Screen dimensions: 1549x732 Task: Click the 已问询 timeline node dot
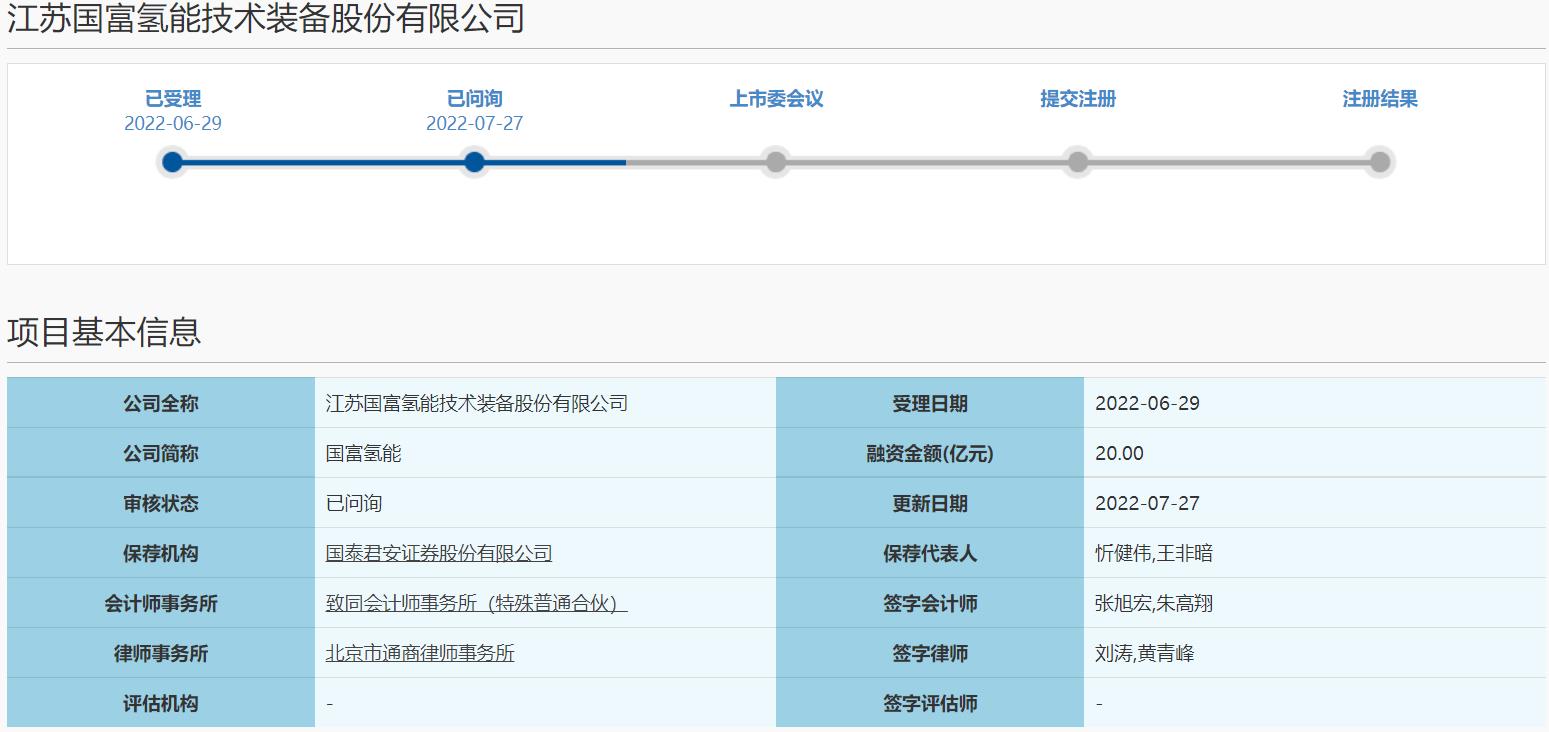coord(475,161)
